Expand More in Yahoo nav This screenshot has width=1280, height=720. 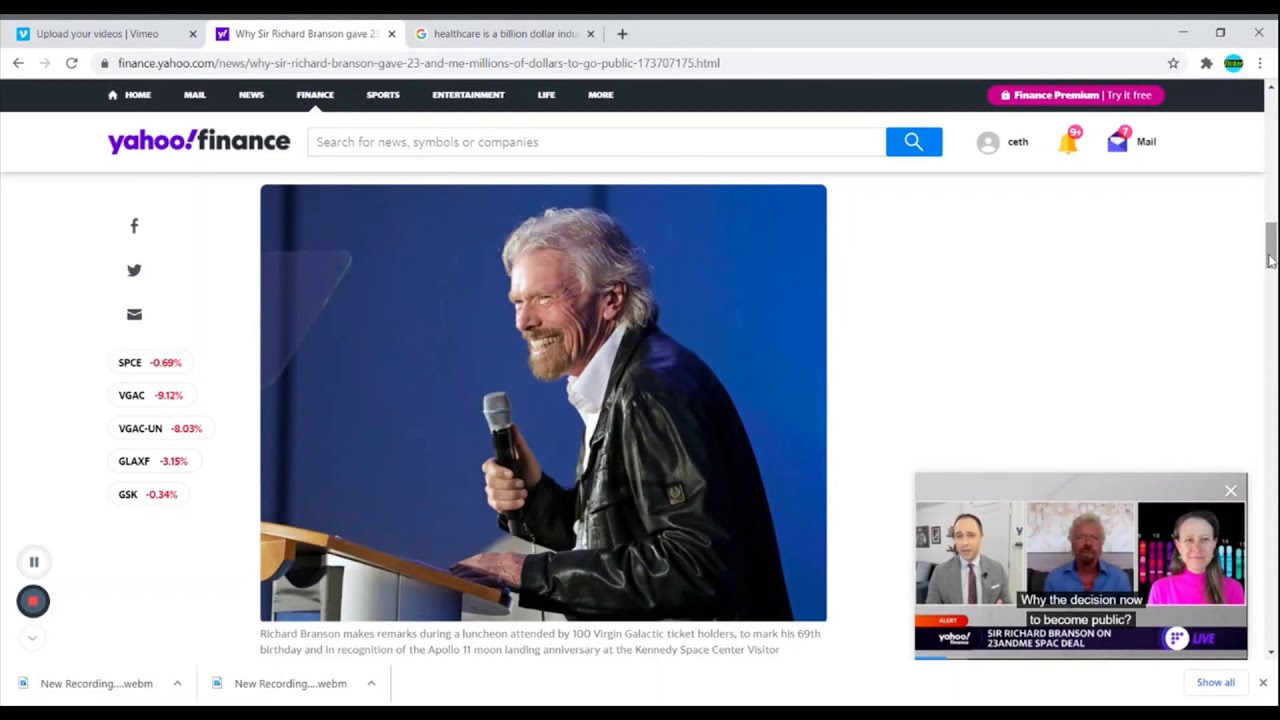click(x=601, y=95)
